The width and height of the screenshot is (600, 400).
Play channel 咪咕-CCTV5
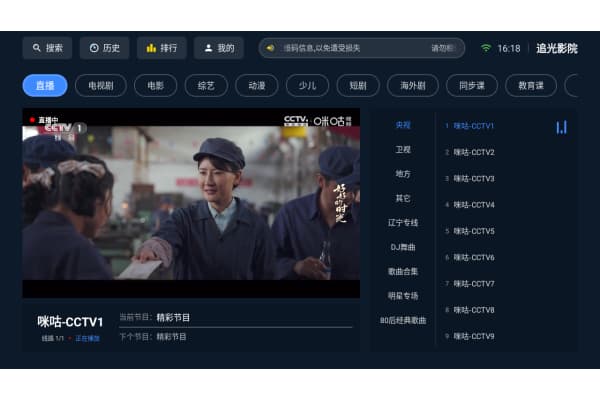(505, 231)
